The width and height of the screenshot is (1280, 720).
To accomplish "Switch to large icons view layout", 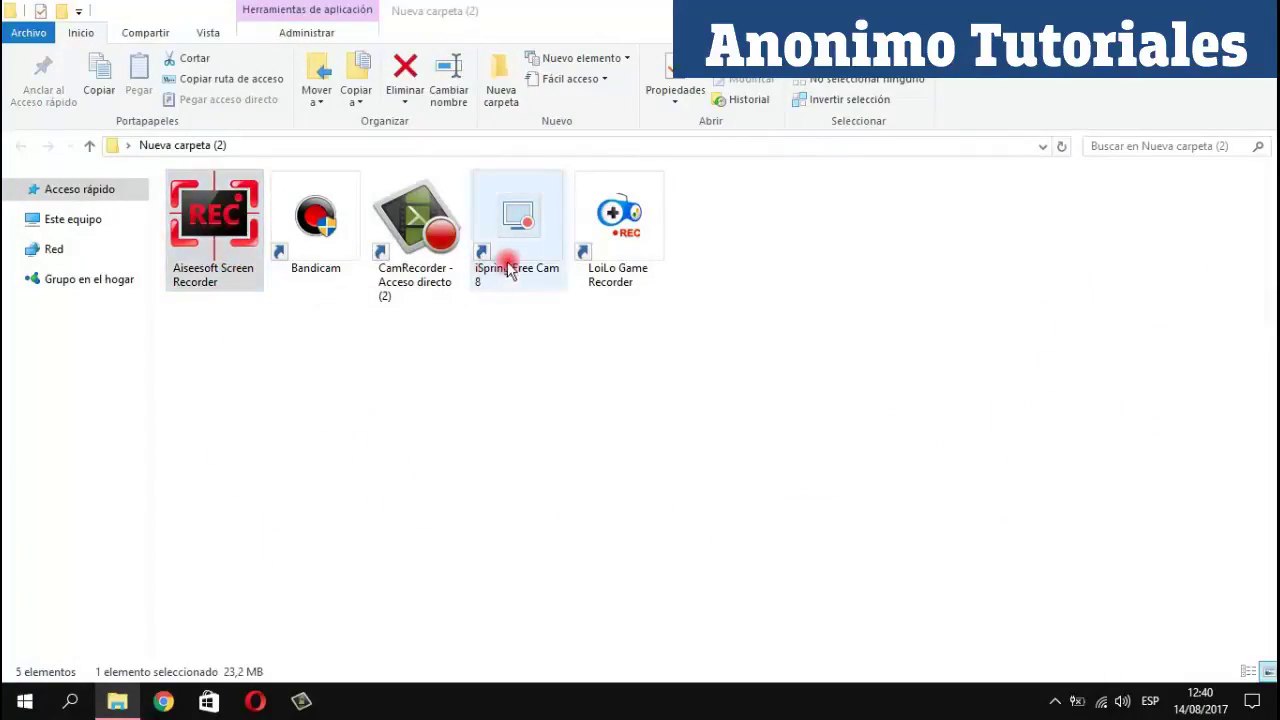I will 1268,672.
